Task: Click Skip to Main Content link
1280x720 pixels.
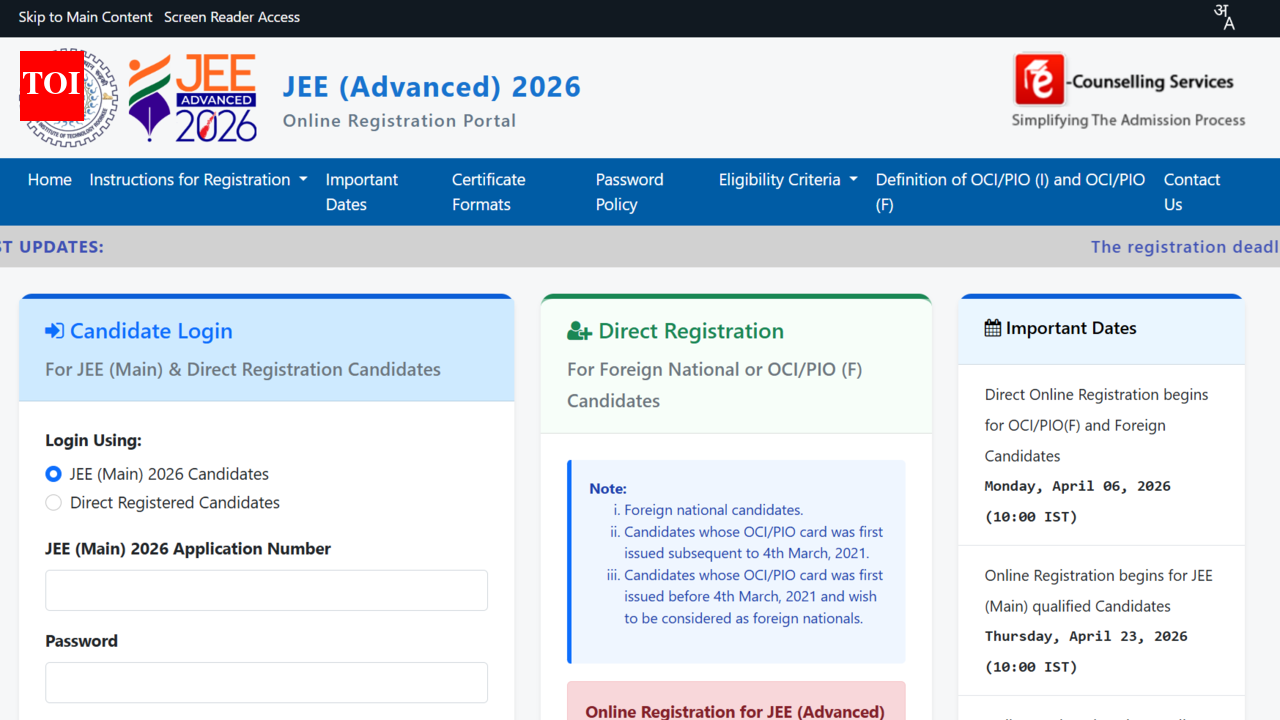Action: [86, 17]
